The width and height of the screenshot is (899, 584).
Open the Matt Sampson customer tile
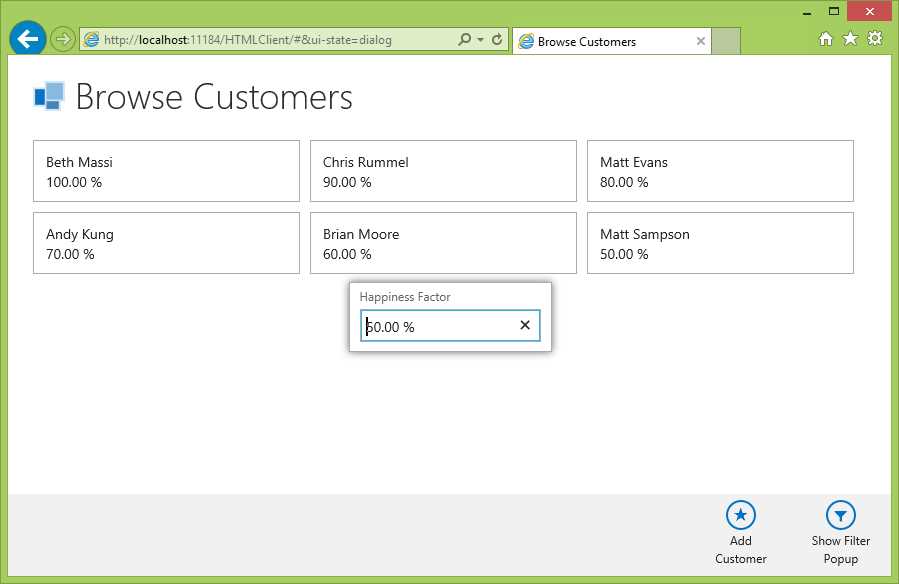[720, 243]
